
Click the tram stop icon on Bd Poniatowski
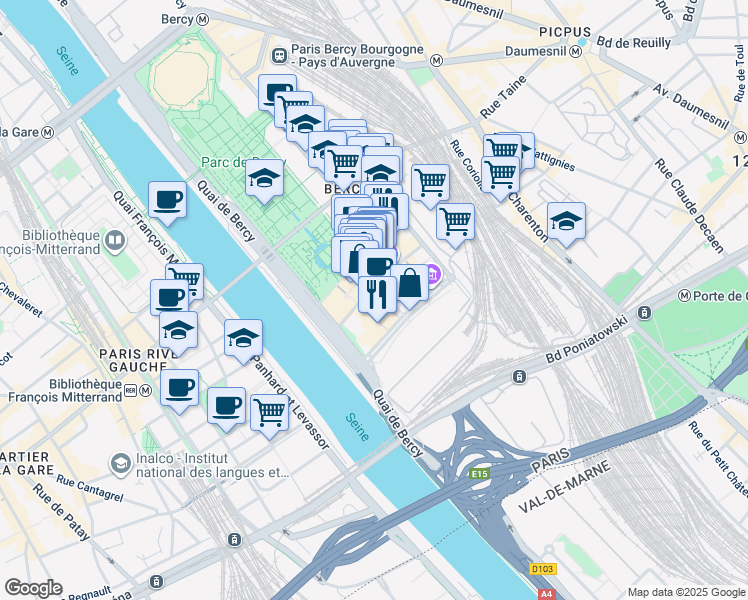pyautogui.click(x=519, y=376)
